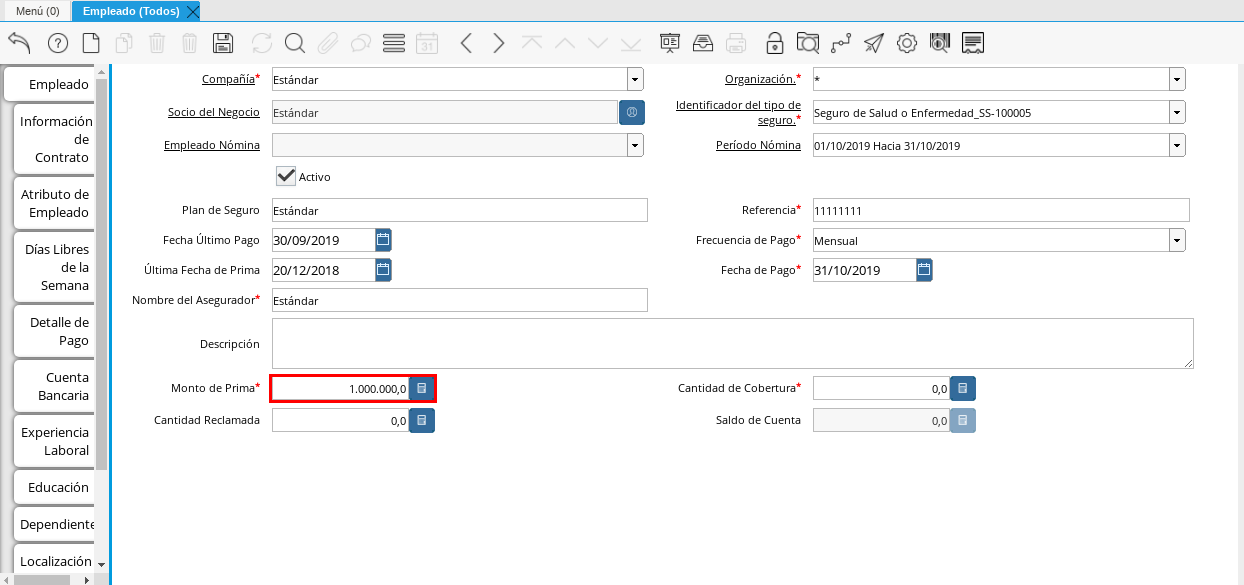Screen dimensions: 1244x585
Task: Click into the Descripción text area
Action: point(732,343)
